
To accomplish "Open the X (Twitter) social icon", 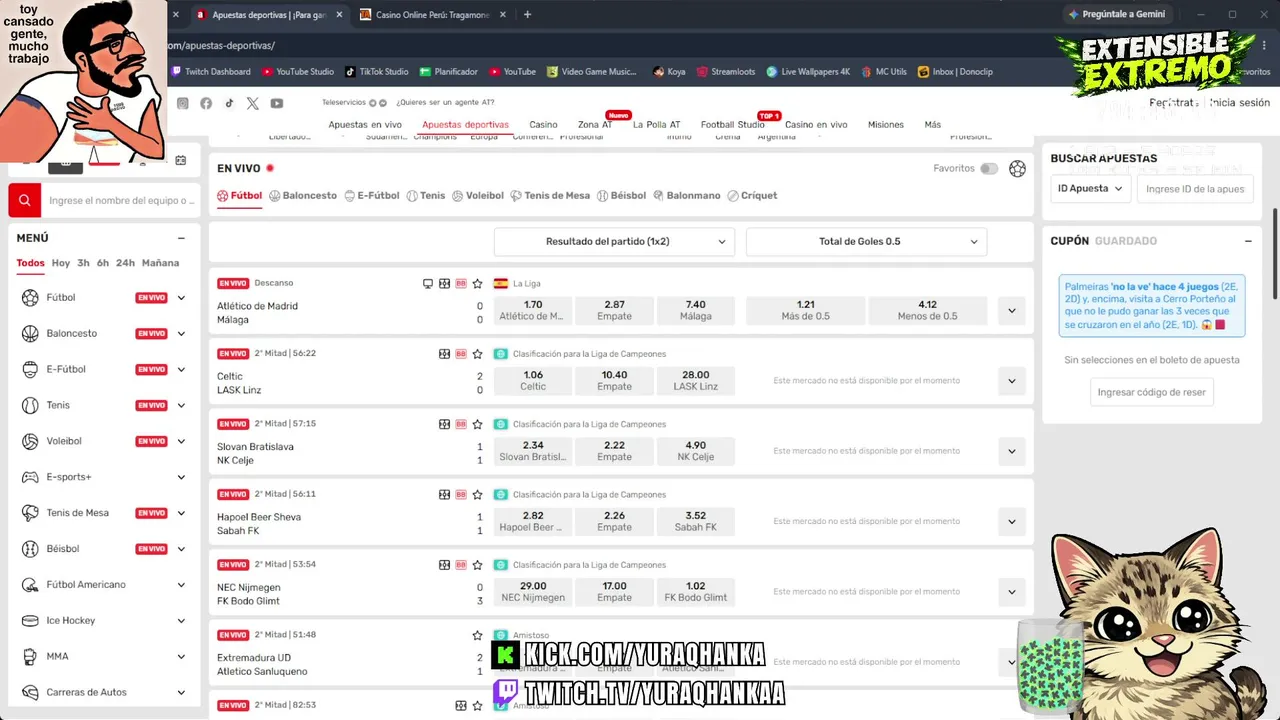I will 252,103.
